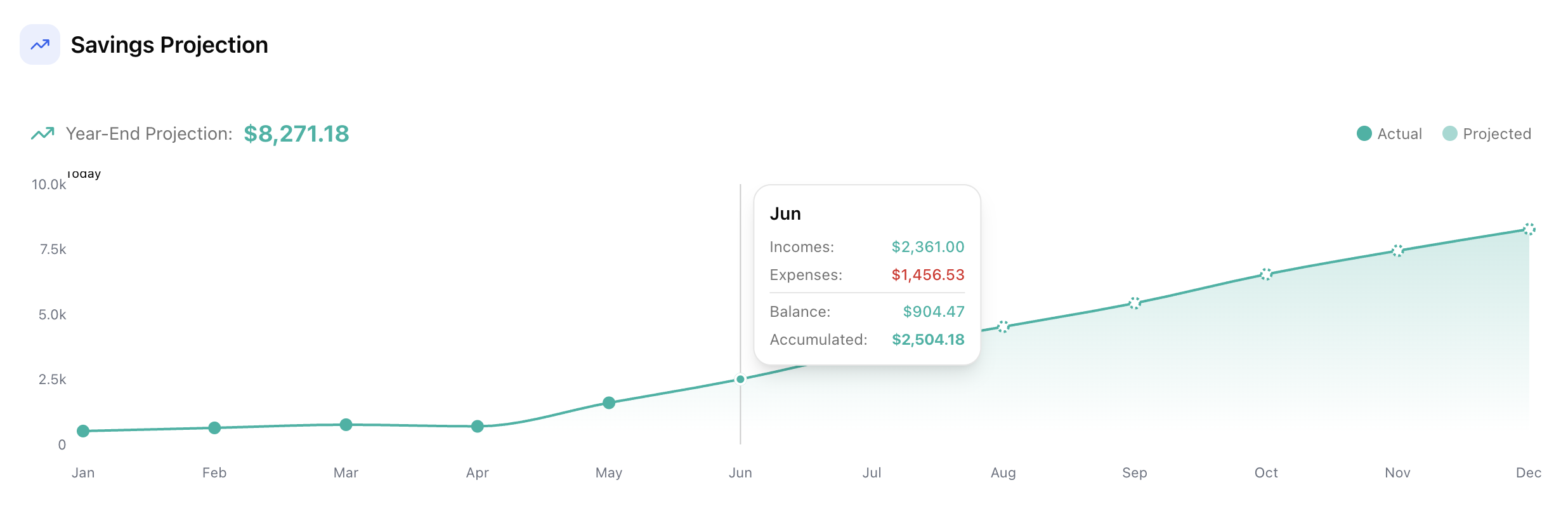The height and width of the screenshot is (513, 1568).
Task: Select the September projected data point
Action: coord(1135,303)
